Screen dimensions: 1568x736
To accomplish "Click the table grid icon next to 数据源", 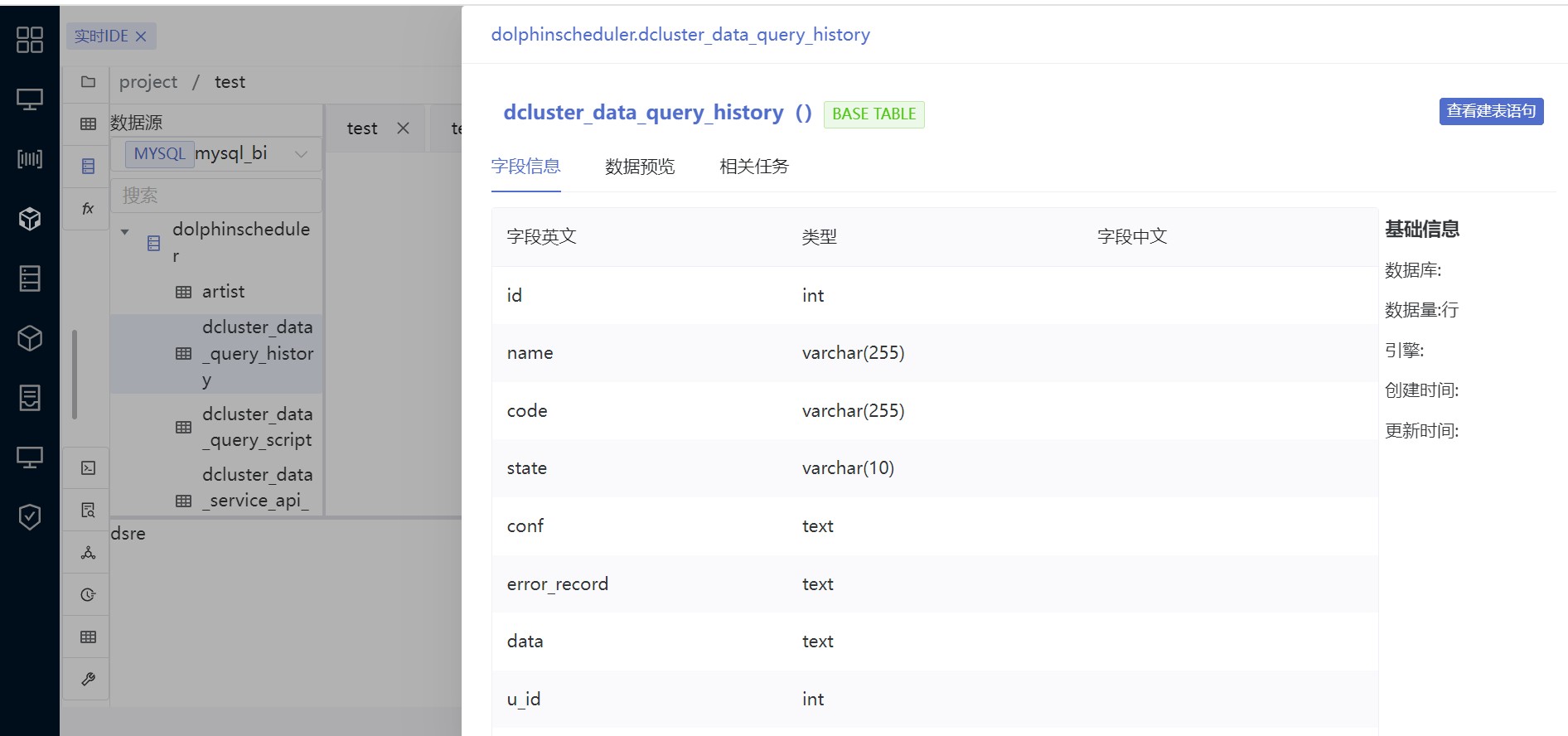I will tap(88, 123).
